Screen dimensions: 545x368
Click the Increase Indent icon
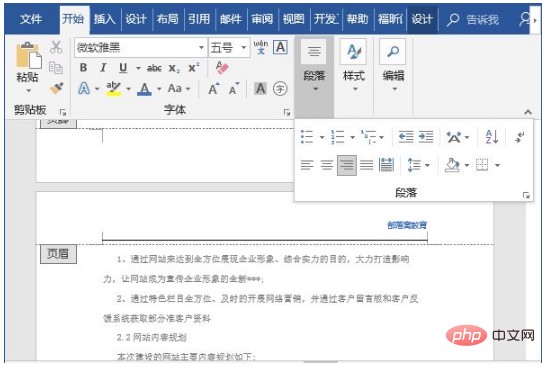tap(426, 137)
